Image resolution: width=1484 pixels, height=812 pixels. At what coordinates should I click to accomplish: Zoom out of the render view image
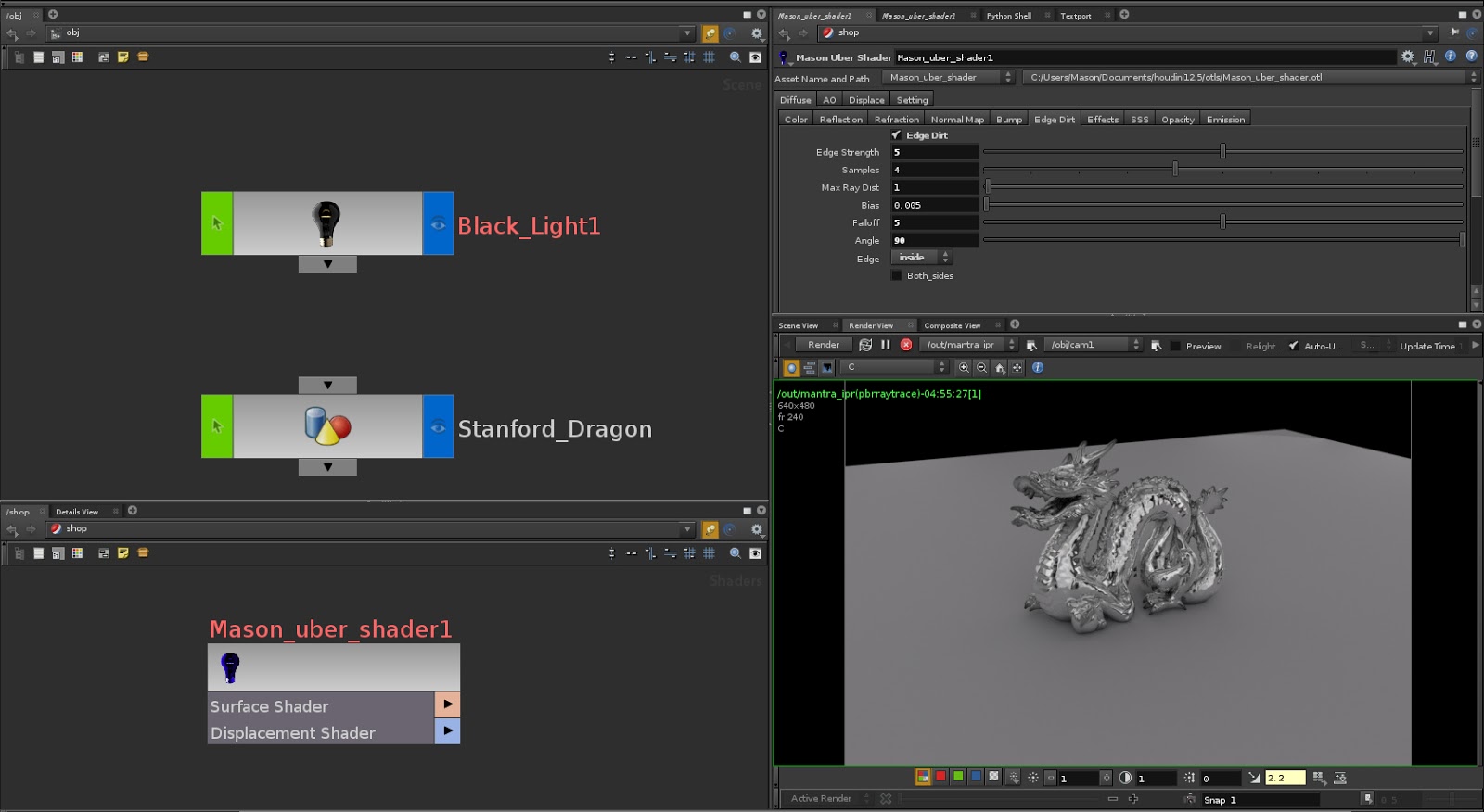pos(981,368)
